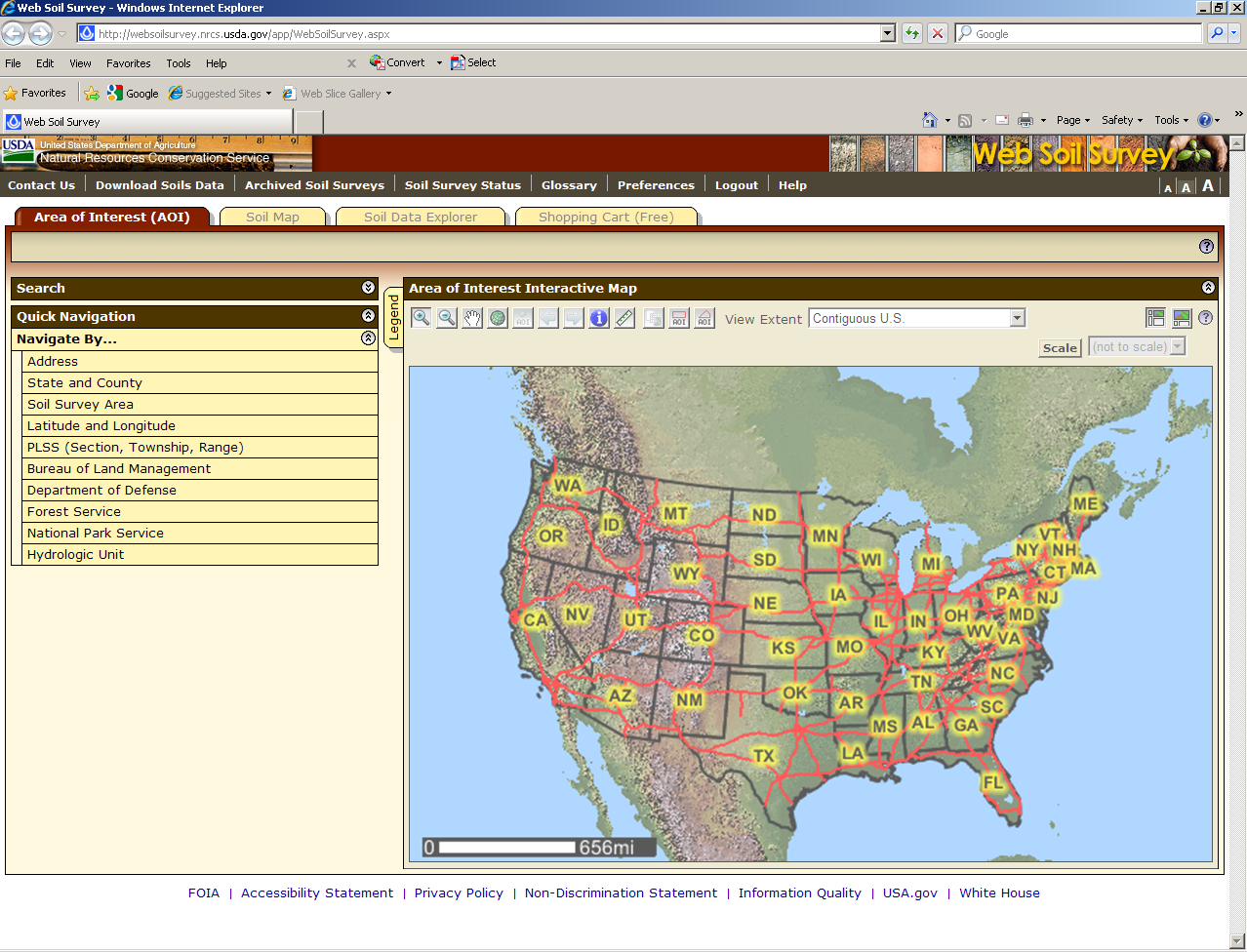This screenshot has width=1247, height=952.
Task: Select the Measure ruler tool
Action: (x=624, y=318)
